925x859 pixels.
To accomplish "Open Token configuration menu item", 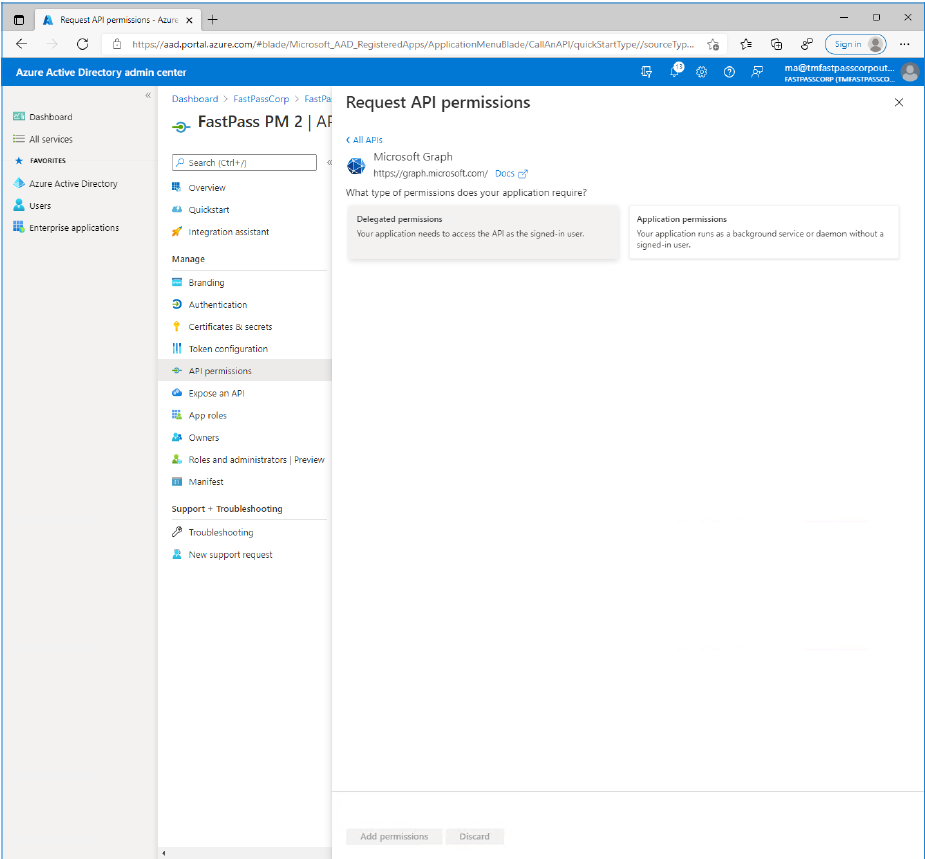I will (x=228, y=349).
